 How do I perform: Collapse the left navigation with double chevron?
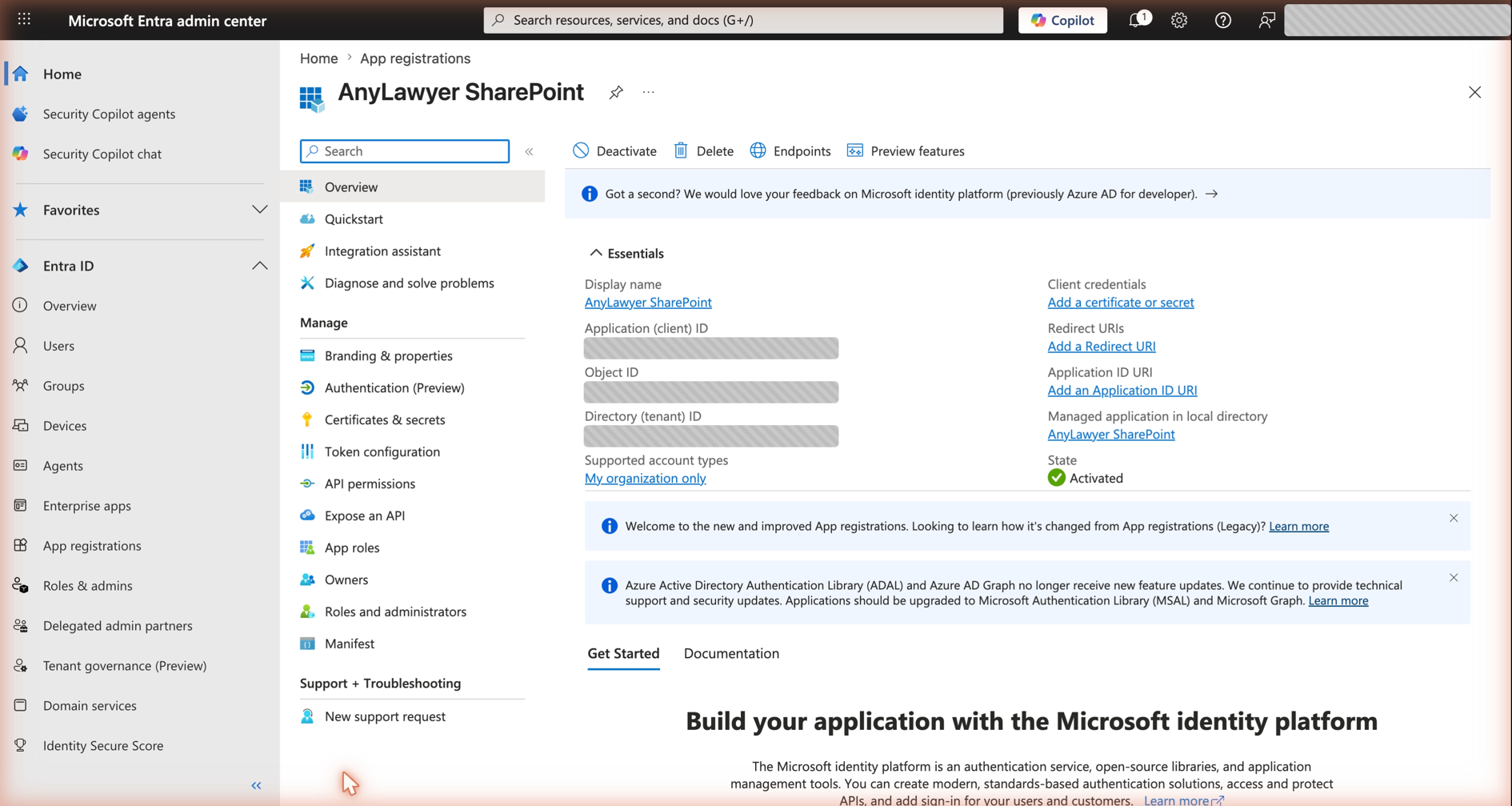point(256,786)
